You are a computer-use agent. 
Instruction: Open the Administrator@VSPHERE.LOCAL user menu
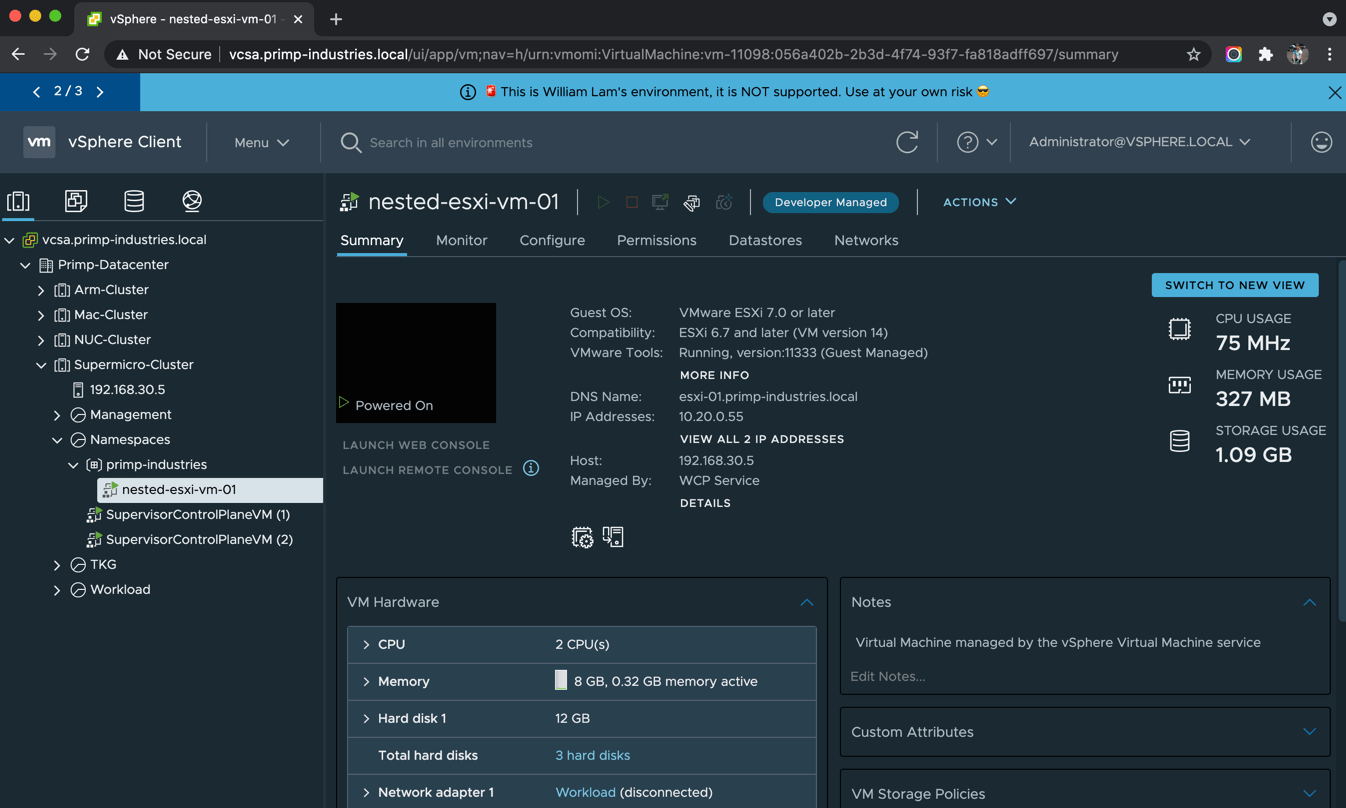click(x=1140, y=142)
